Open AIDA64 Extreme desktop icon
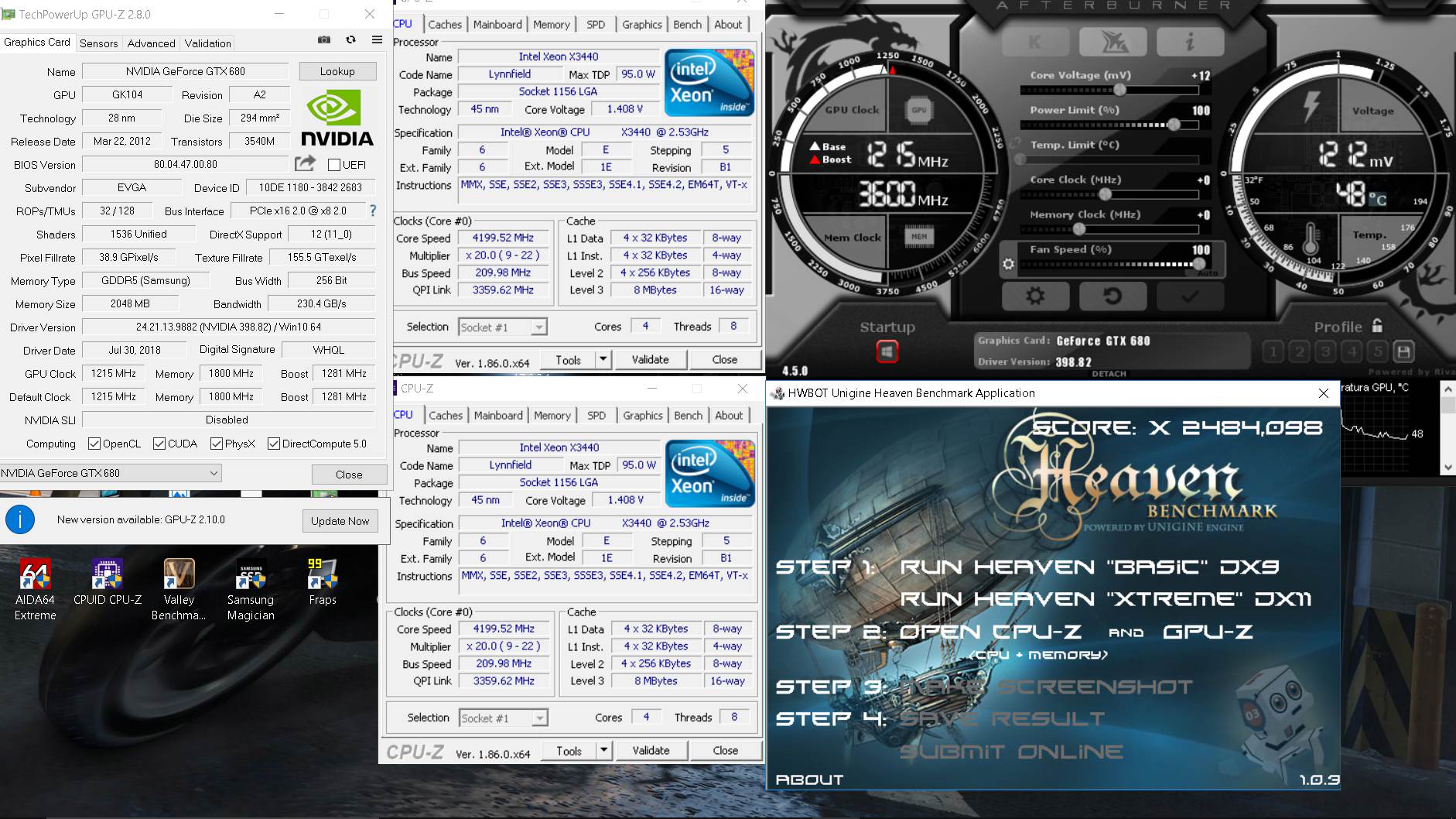The width and height of the screenshot is (1456, 819). click(x=35, y=589)
